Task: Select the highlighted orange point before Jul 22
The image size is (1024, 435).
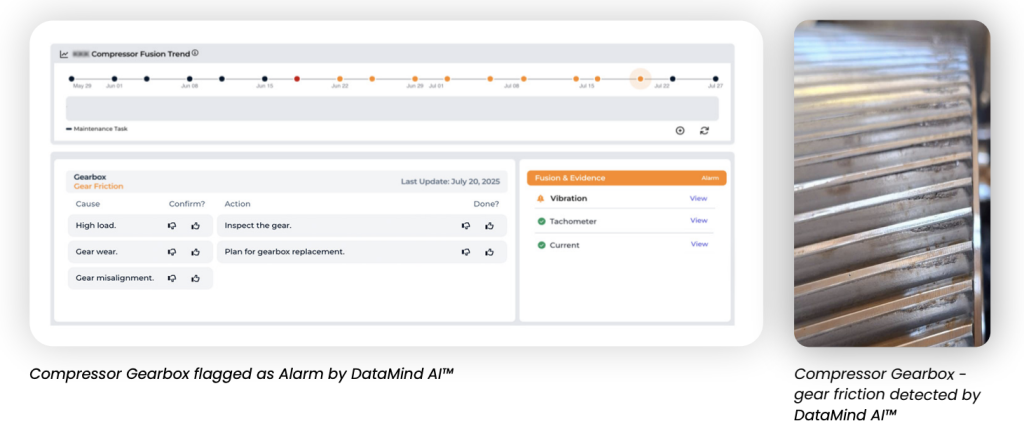Action: click(x=640, y=78)
